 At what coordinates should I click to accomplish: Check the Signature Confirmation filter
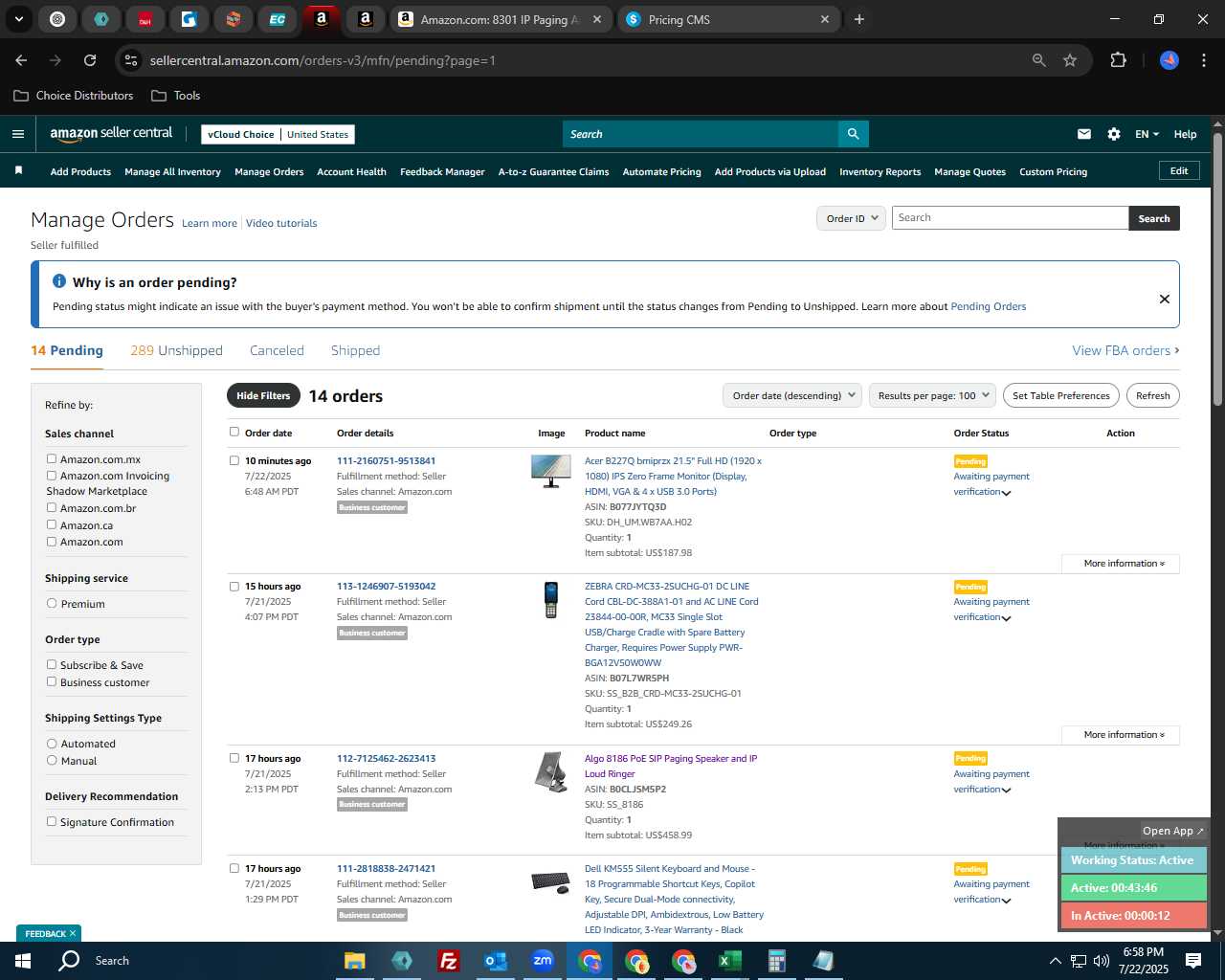tap(52, 822)
